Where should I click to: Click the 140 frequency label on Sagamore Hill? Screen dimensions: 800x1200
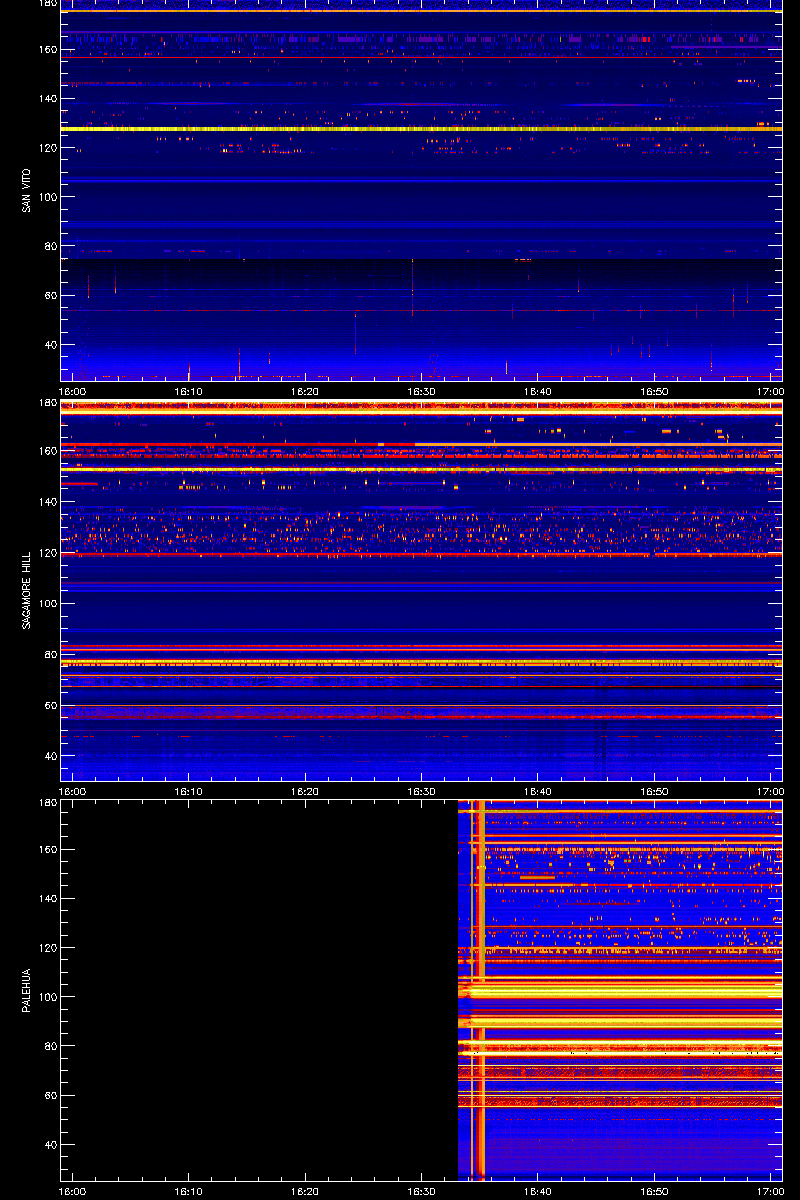click(47, 502)
